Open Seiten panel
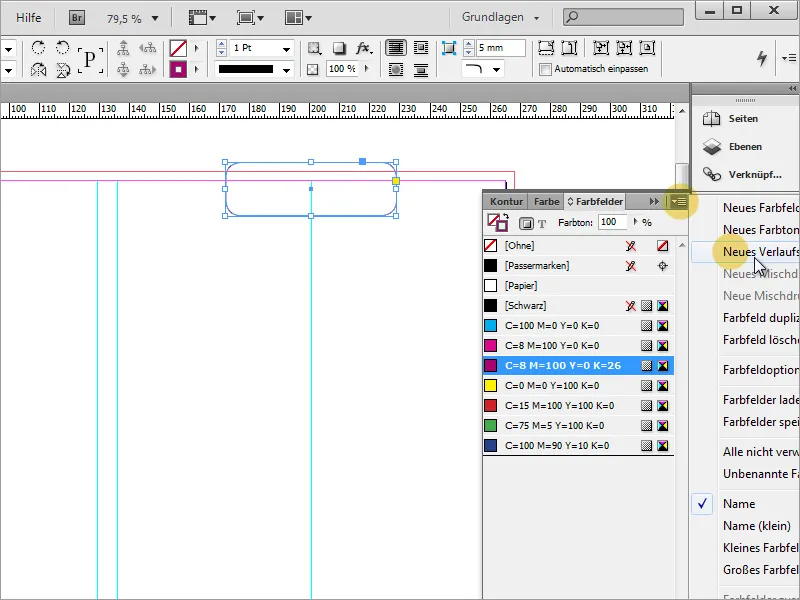The height and width of the screenshot is (600, 800). click(x=742, y=118)
